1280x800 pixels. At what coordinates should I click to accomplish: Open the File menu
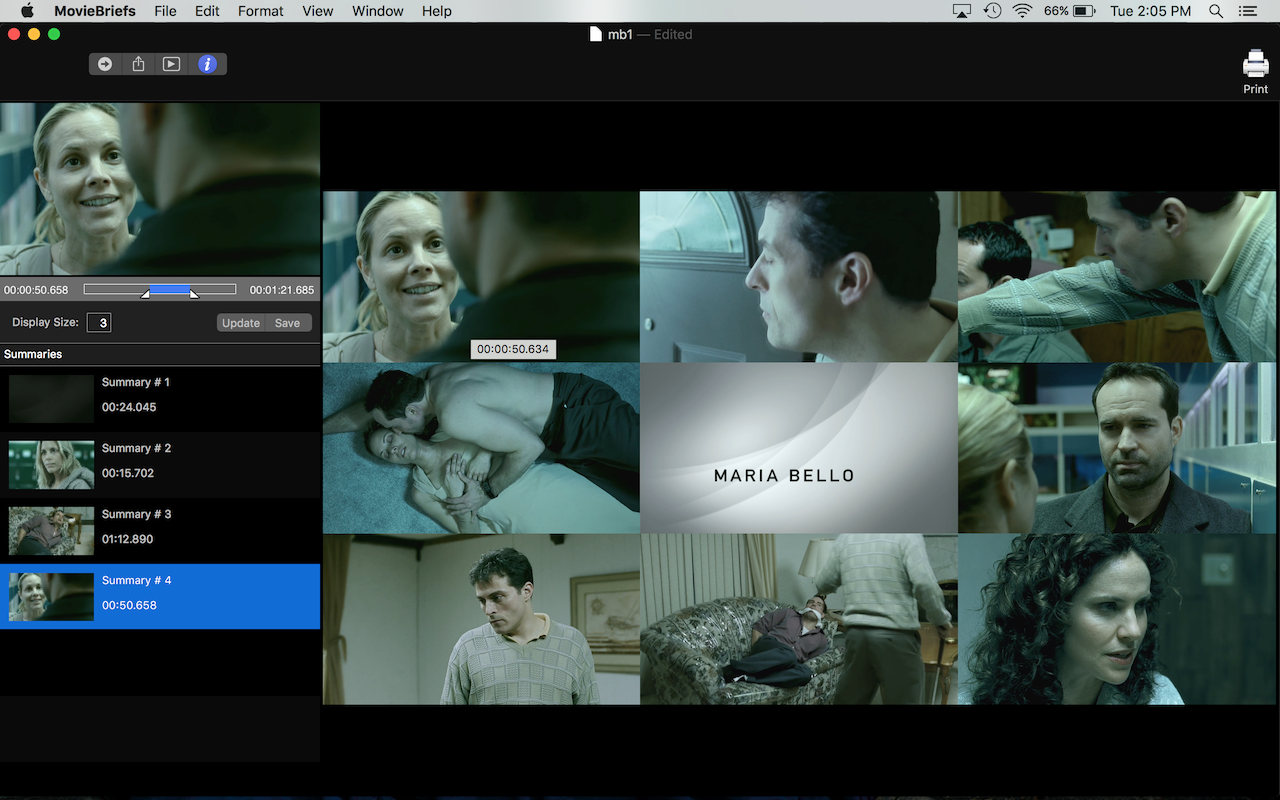[x=165, y=11]
